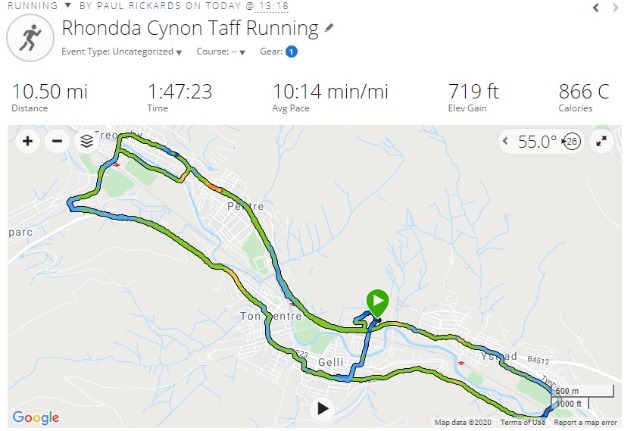Open the map layers selector
This screenshot has height=431, width=640.
tap(87, 141)
